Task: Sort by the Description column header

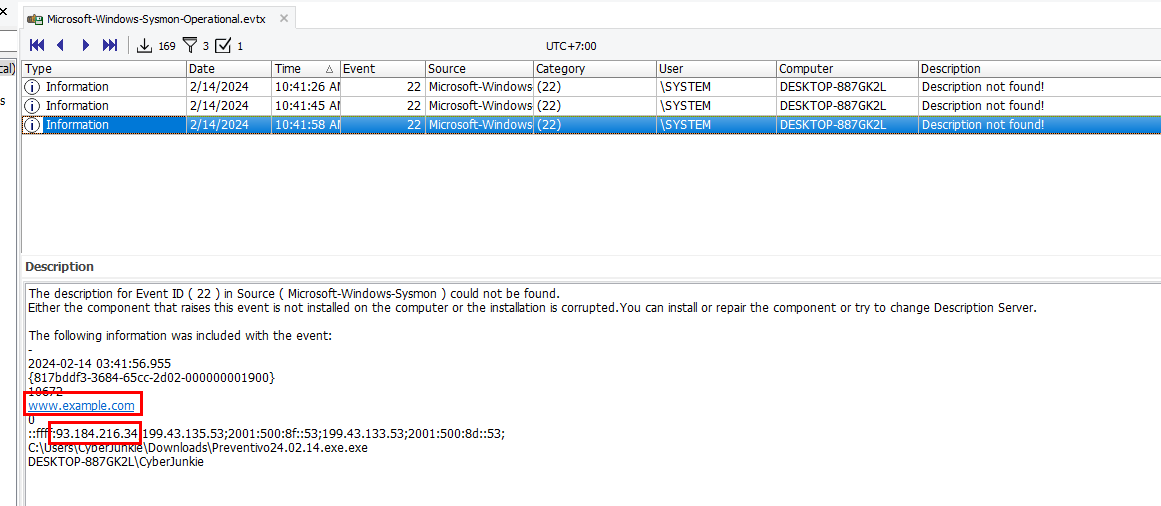Action: point(1040,68)
